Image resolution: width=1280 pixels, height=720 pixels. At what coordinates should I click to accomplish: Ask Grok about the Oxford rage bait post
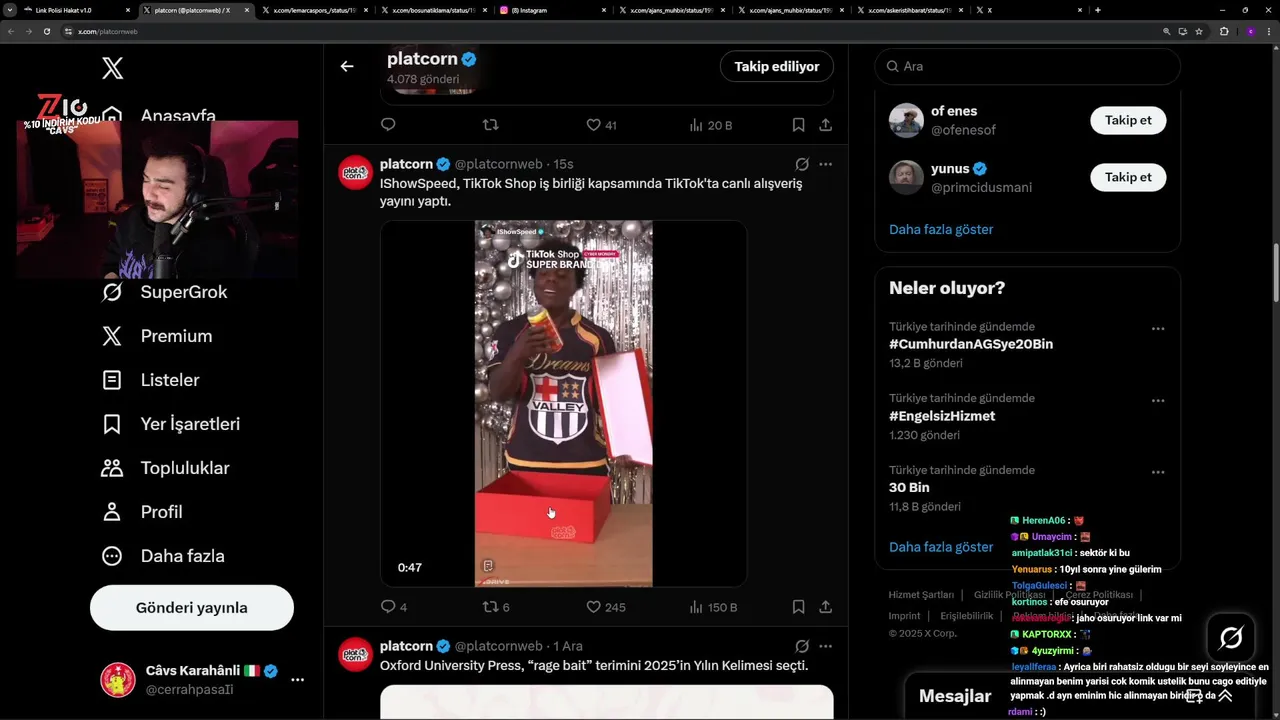click(802, 646)
